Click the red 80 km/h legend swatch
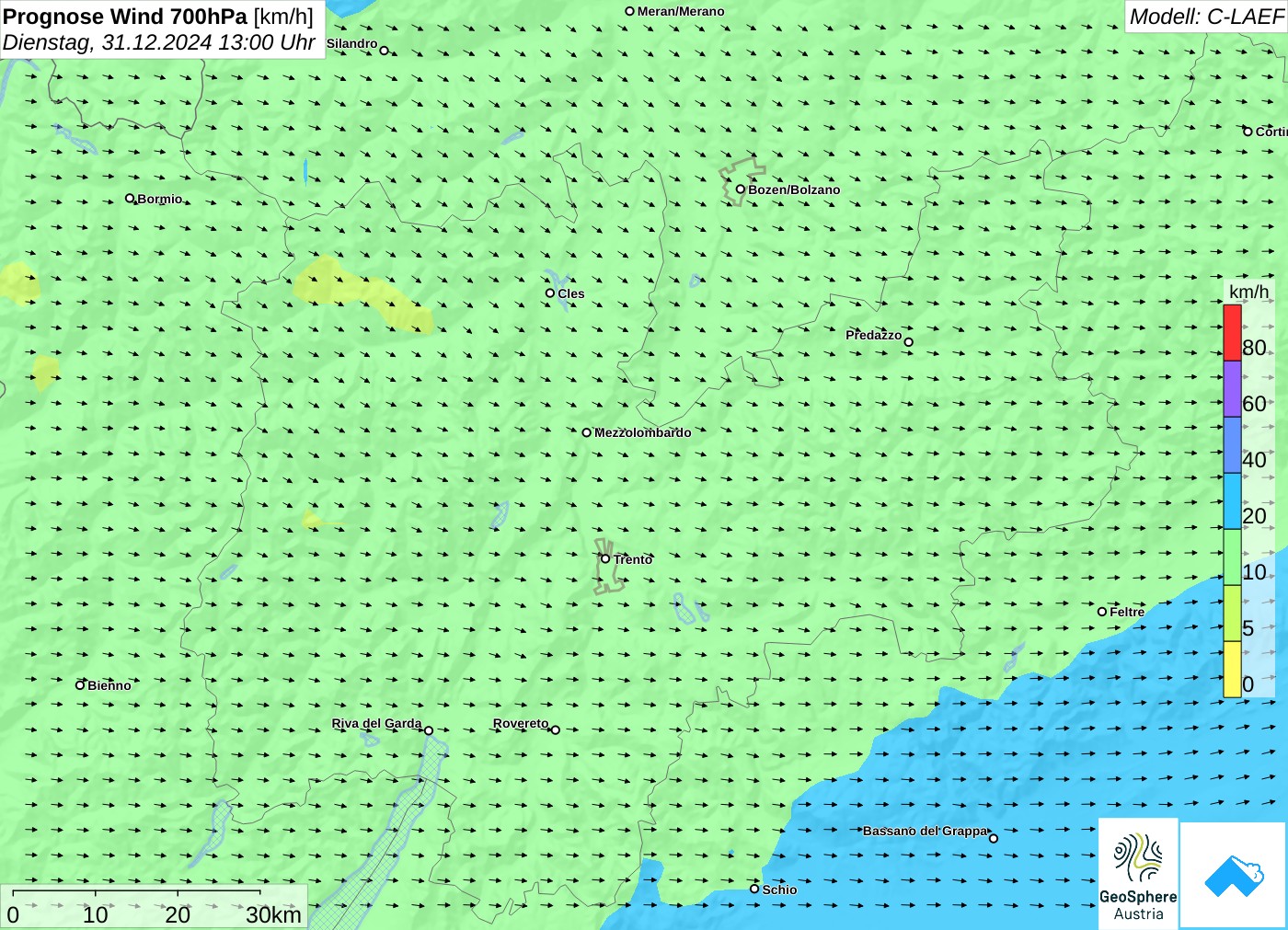Screen dimensions: 1288x930 [x=1232, y=332]
